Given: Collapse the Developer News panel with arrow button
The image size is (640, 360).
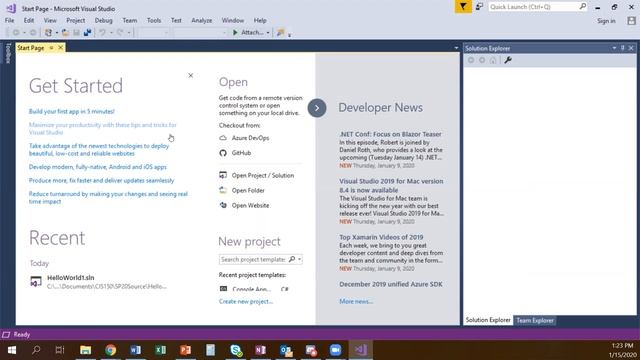Looking at the screenshot, I should click(x=317, y=108).
